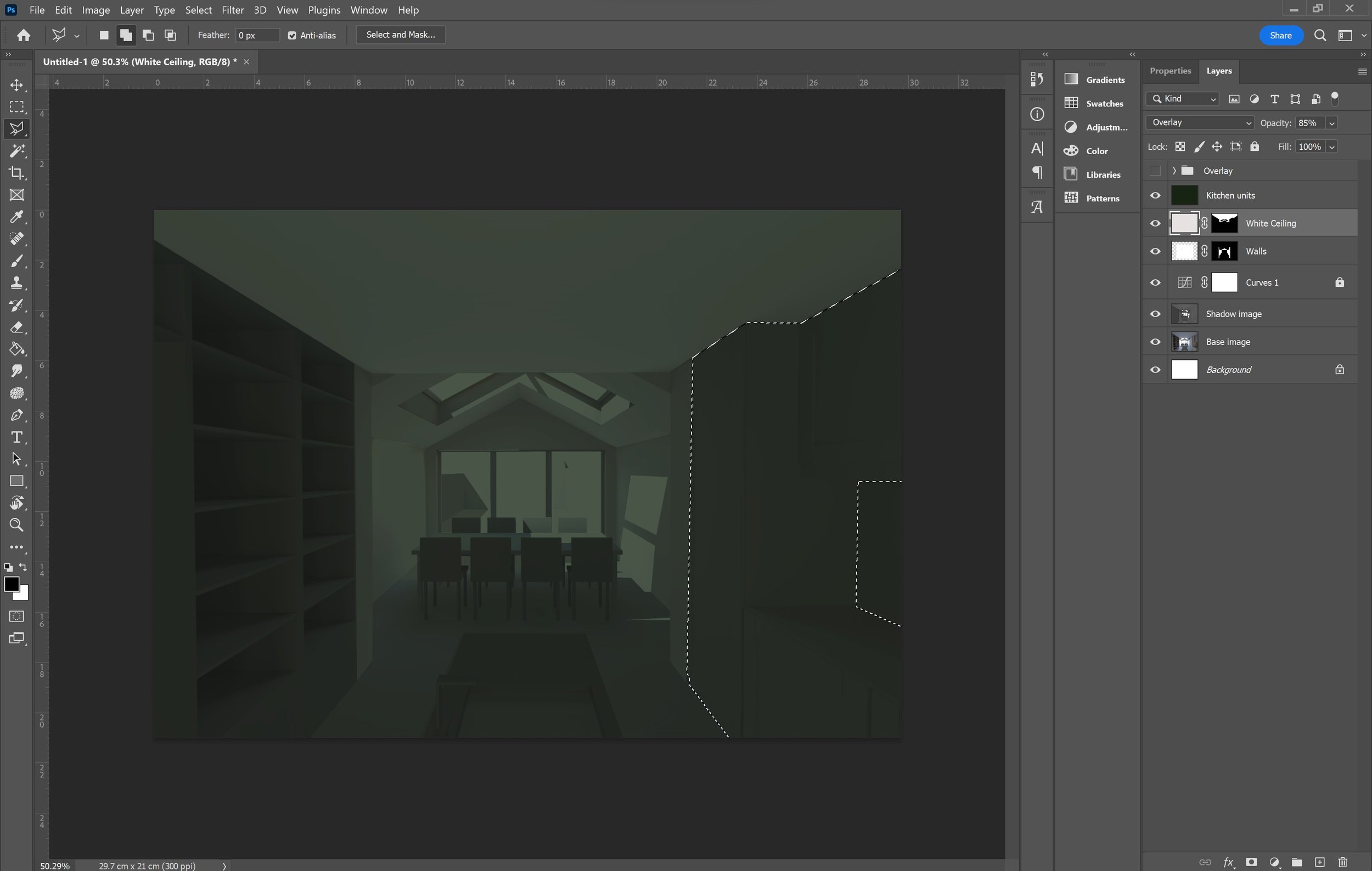Hide the Kitchen units layer
This screenshot has height=871, width=1372.
coord(1155,195)
